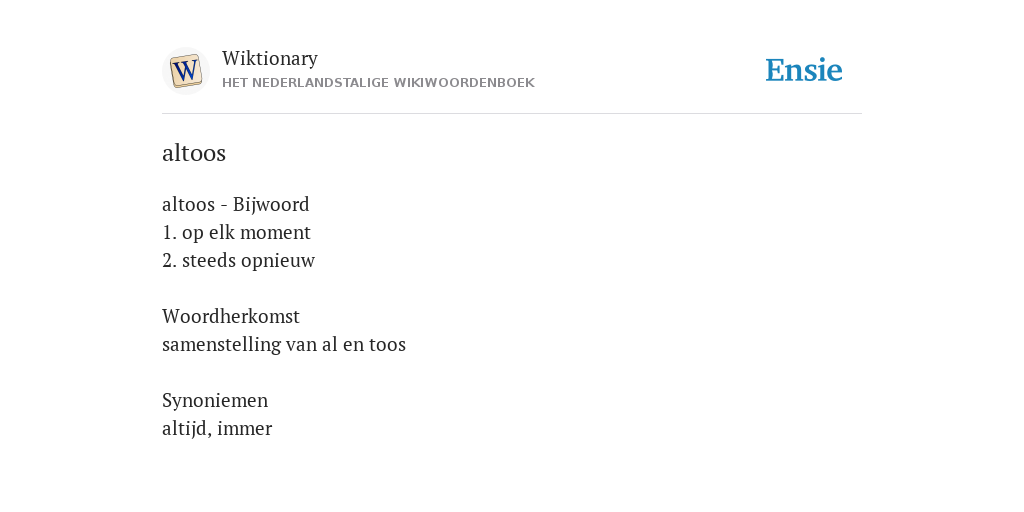The image size is (1024, 512).
Task: Click the word toos in the etymology
Action: pos(387,344)
